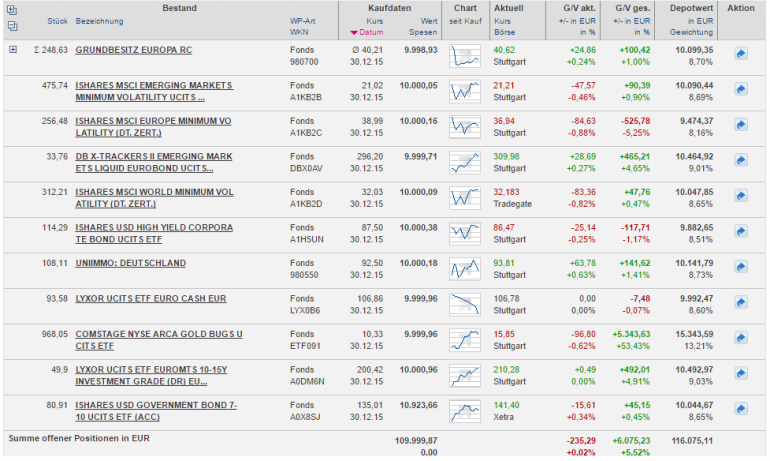Collapse all positions with minus icon
This screenshot has height=461, width=770.
coord(12,27)
